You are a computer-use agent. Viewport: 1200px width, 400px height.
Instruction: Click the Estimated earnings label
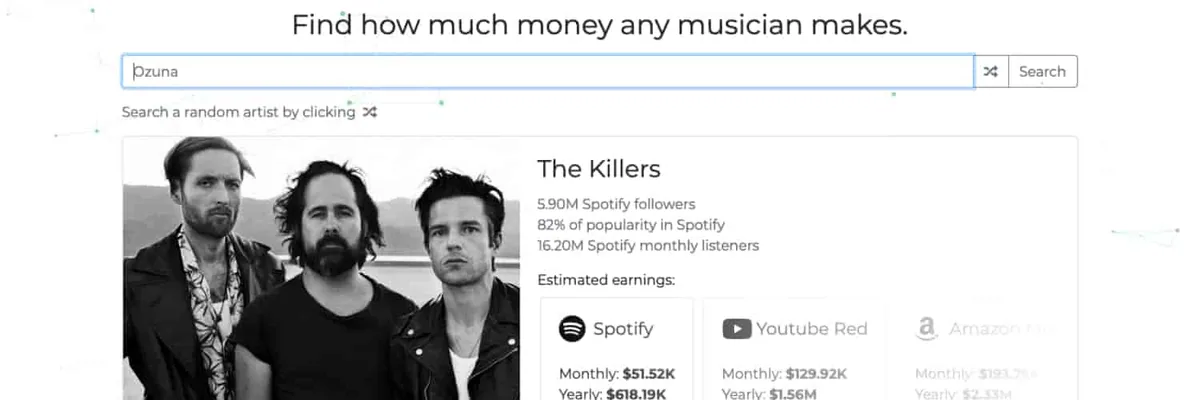(x=606, y=280)
